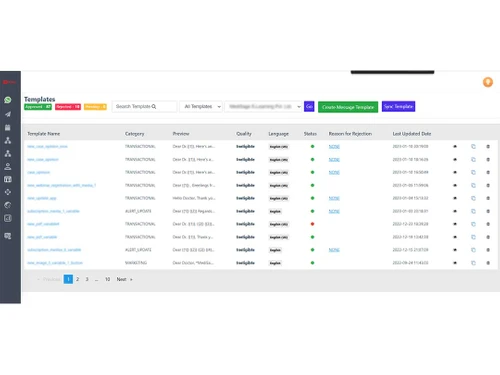Click the four-arrows move sidebar icon
This screenshot has height=375, width=500.
point(8,192)
